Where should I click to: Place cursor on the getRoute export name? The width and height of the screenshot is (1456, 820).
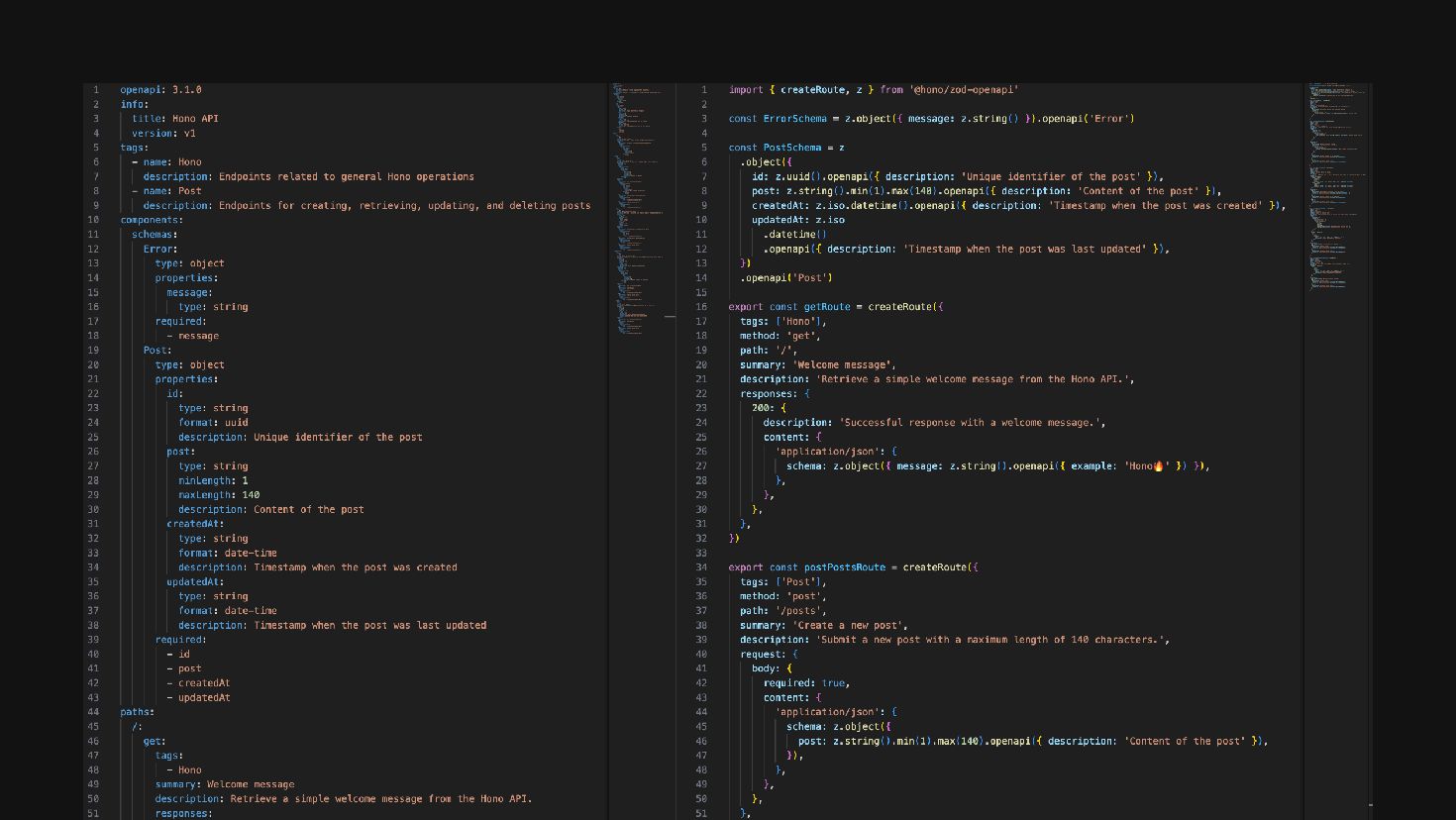click(826, 307)
